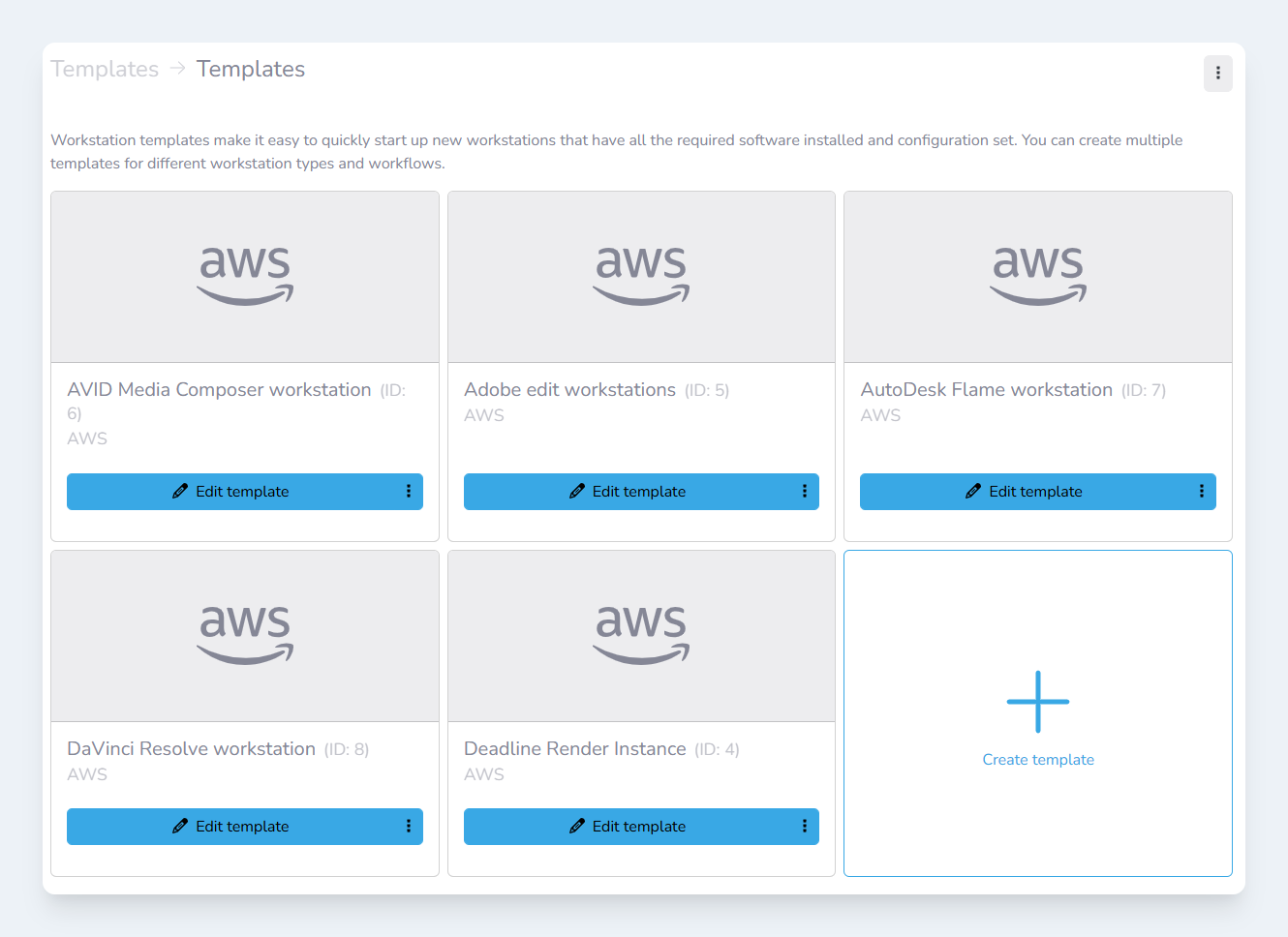
Task: Select AWS logo thumbnail of Deadline Render Instance
Action: click(x=641, y=636)
